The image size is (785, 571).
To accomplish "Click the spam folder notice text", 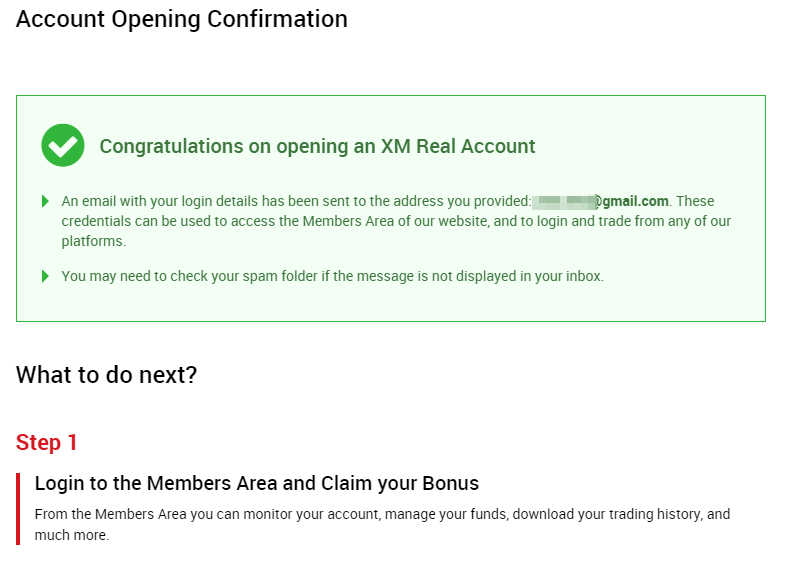I will (332, 276).
